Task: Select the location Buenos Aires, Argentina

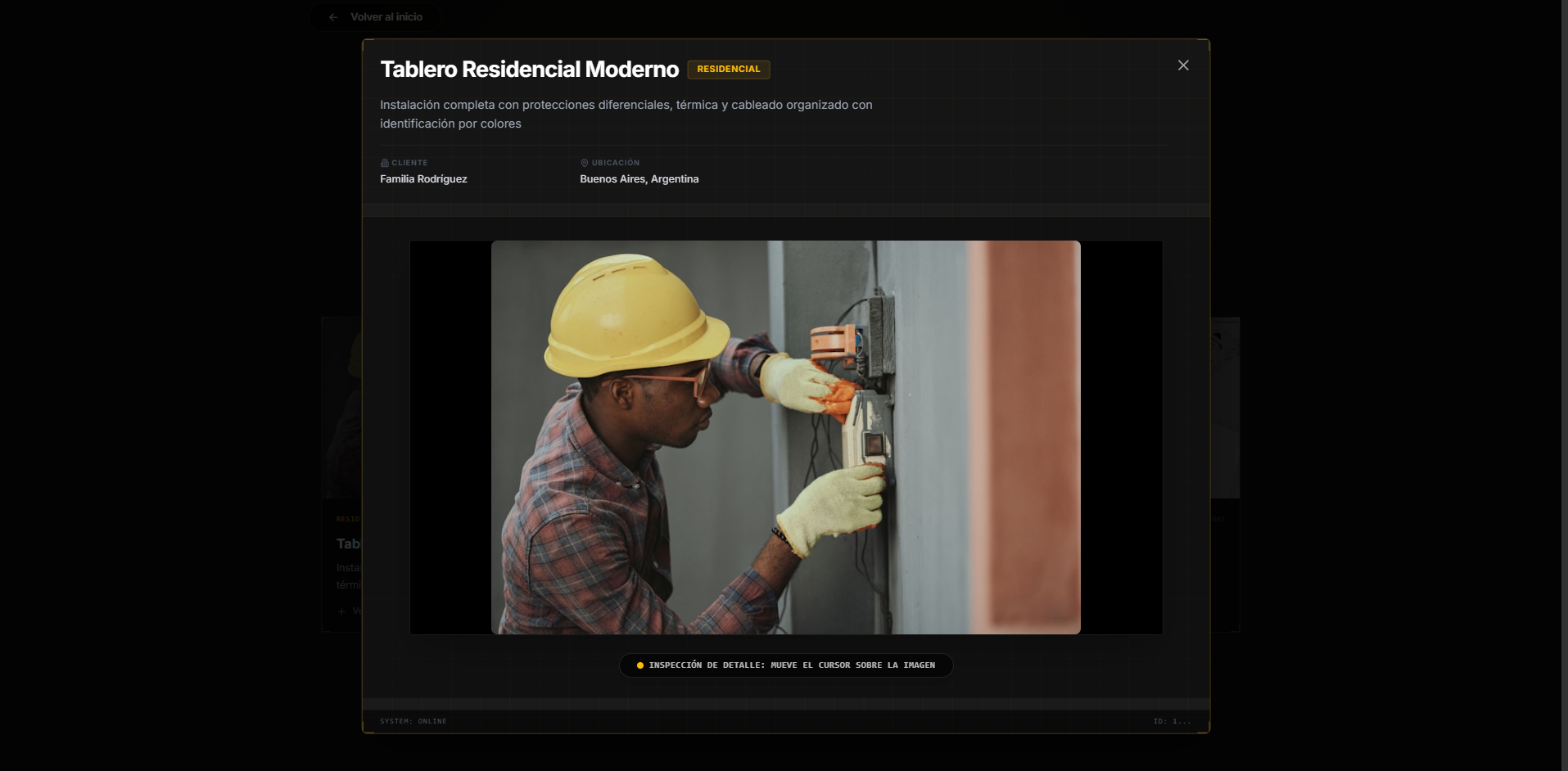Action: (639, 179)
